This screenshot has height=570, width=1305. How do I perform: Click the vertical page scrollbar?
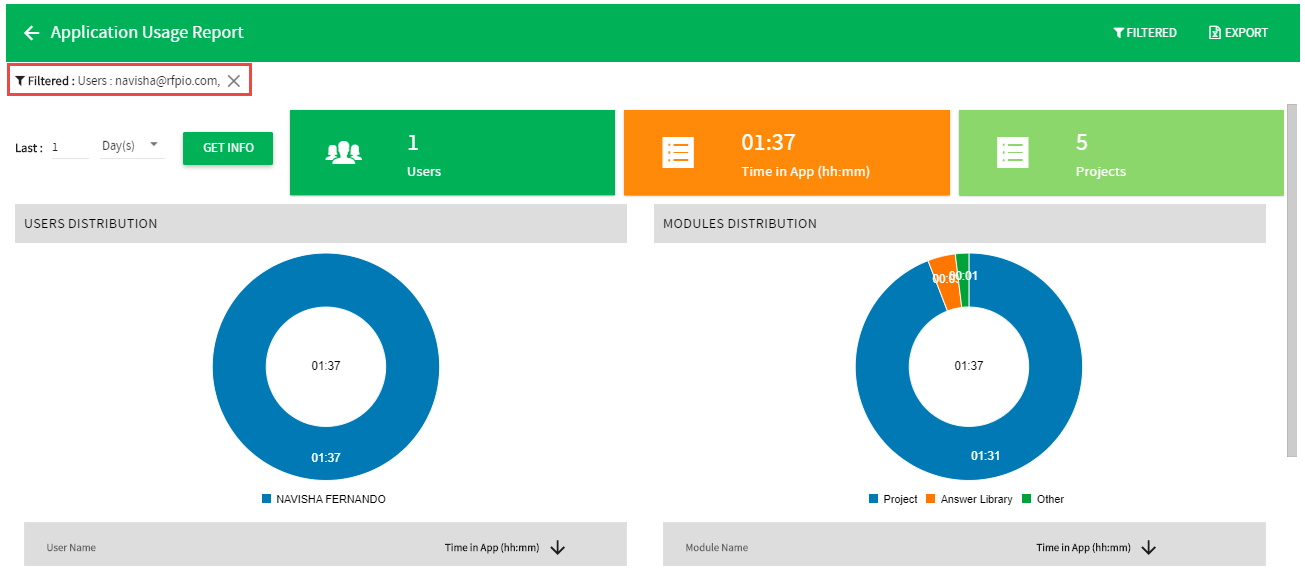click(1292, 280)
